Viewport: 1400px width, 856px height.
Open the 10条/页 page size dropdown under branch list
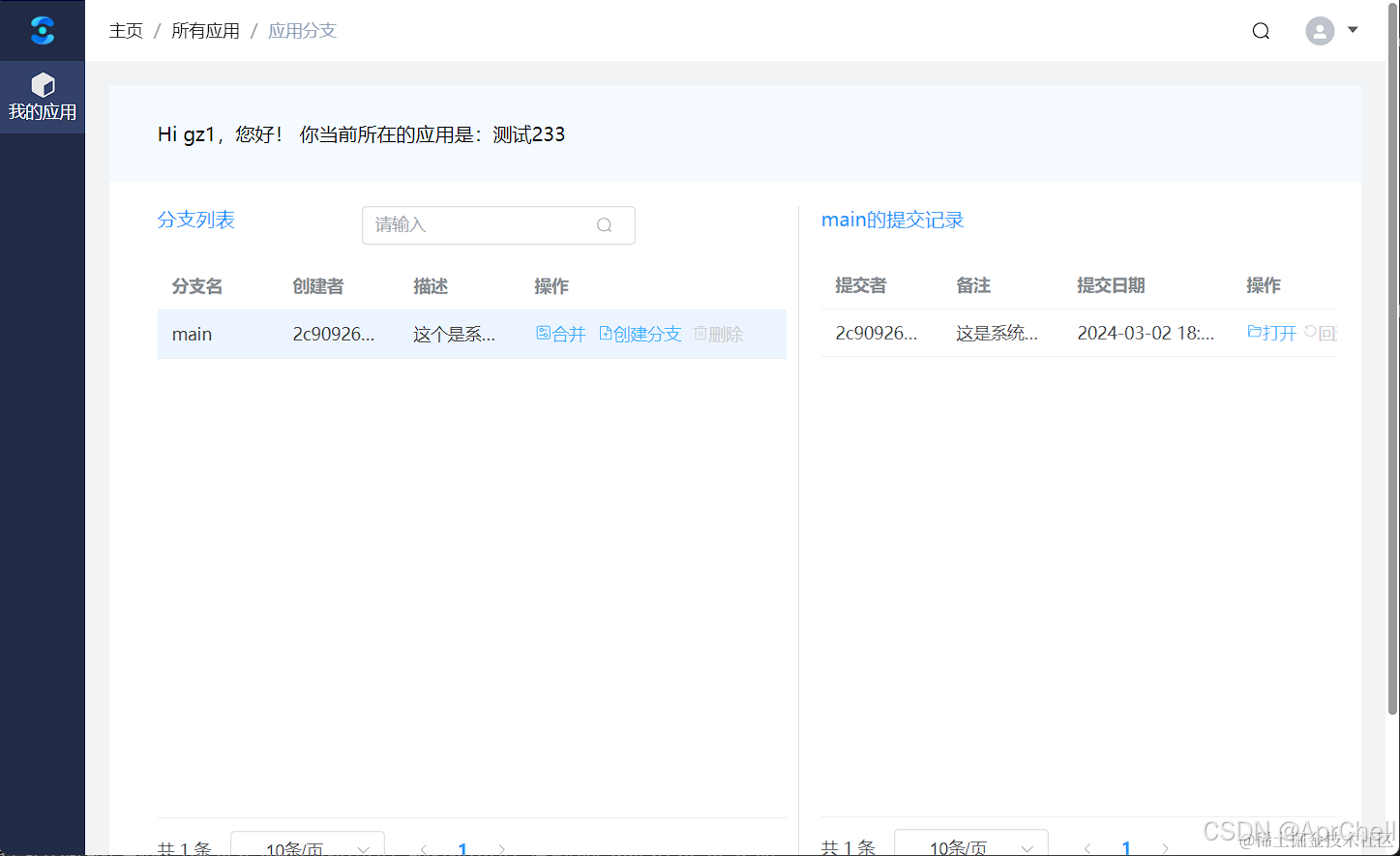(x=307, y=846)
